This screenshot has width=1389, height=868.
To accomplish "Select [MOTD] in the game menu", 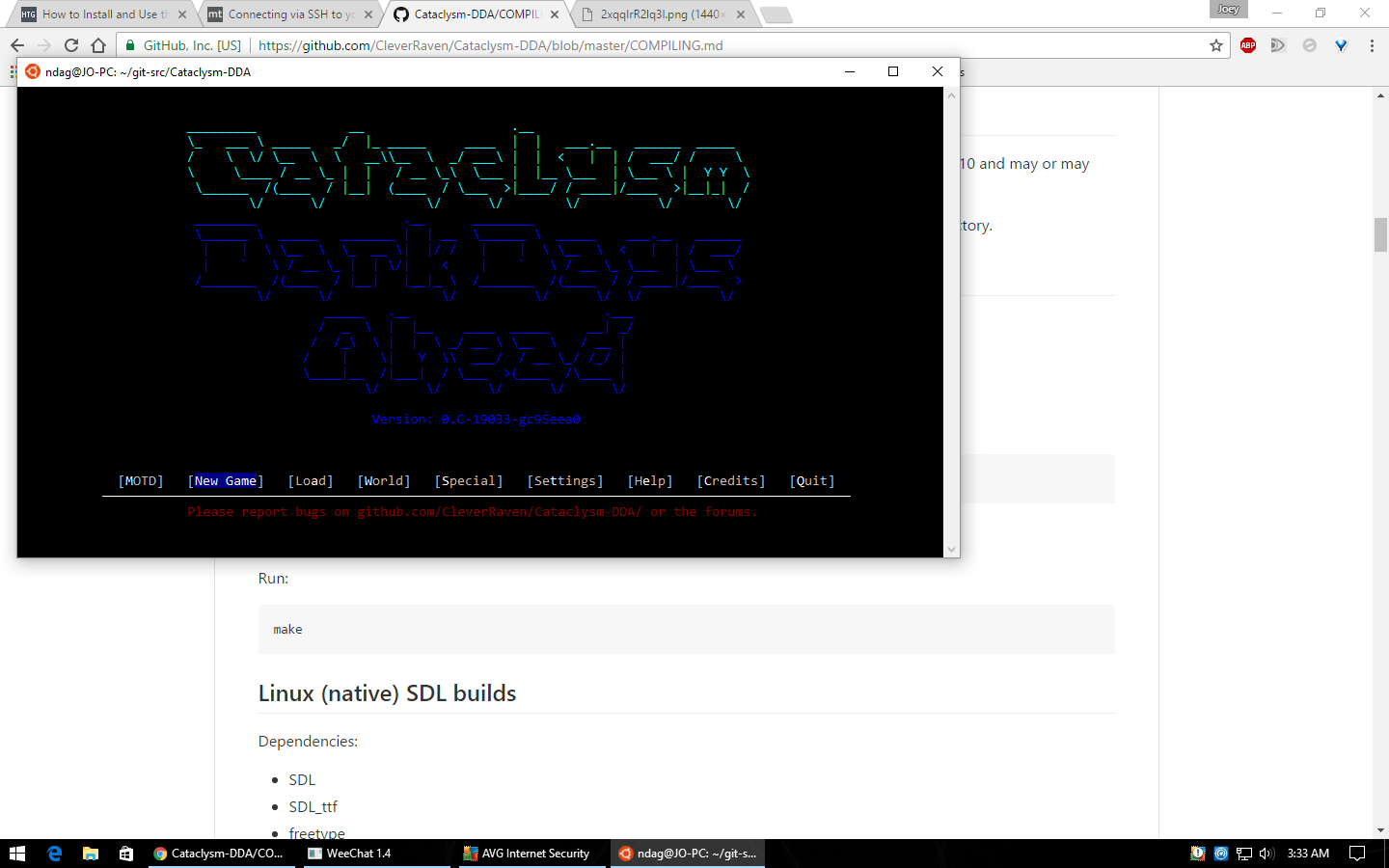I will (141, 481).
